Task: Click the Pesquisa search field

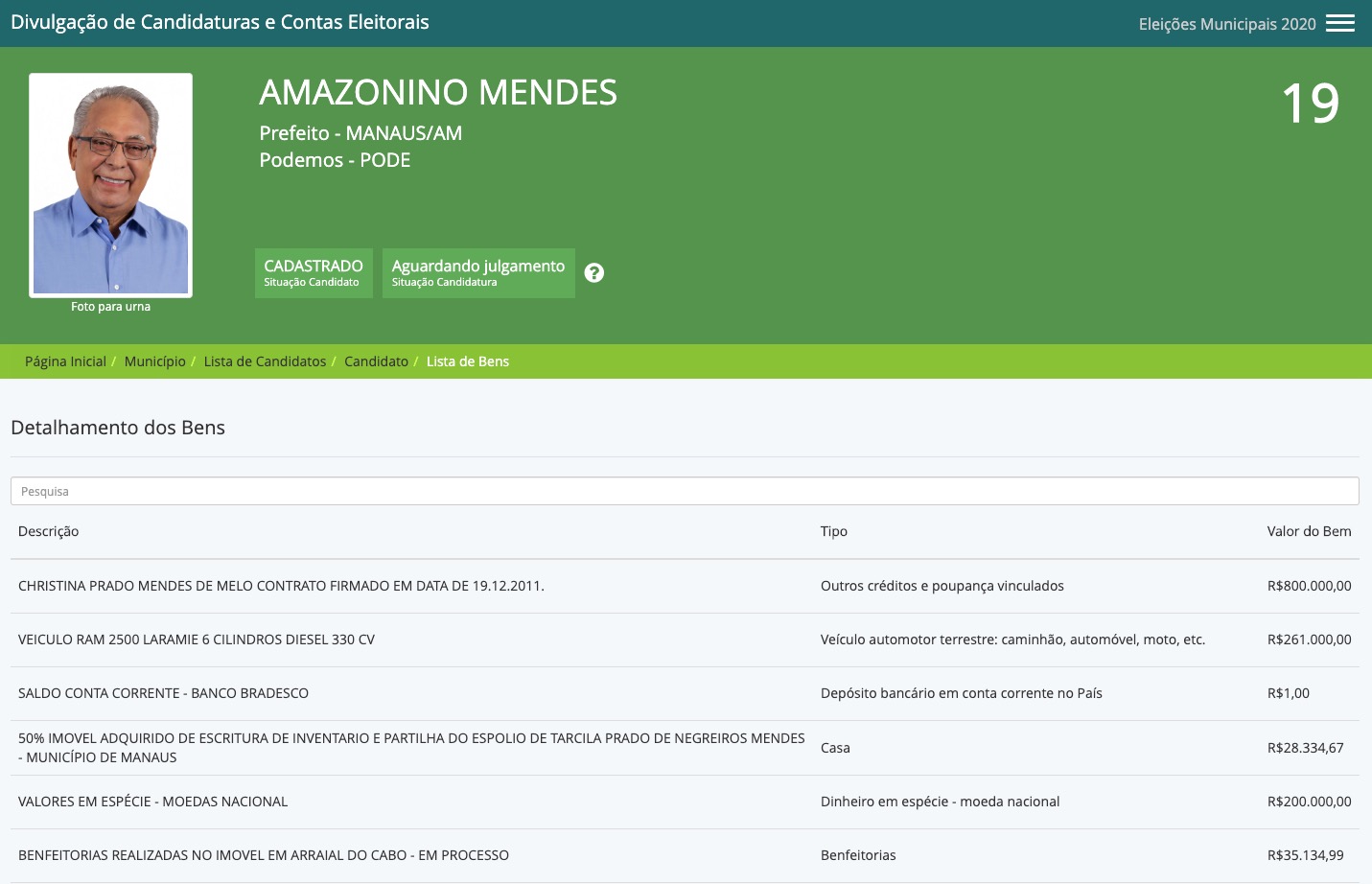Action: point(685,491)
